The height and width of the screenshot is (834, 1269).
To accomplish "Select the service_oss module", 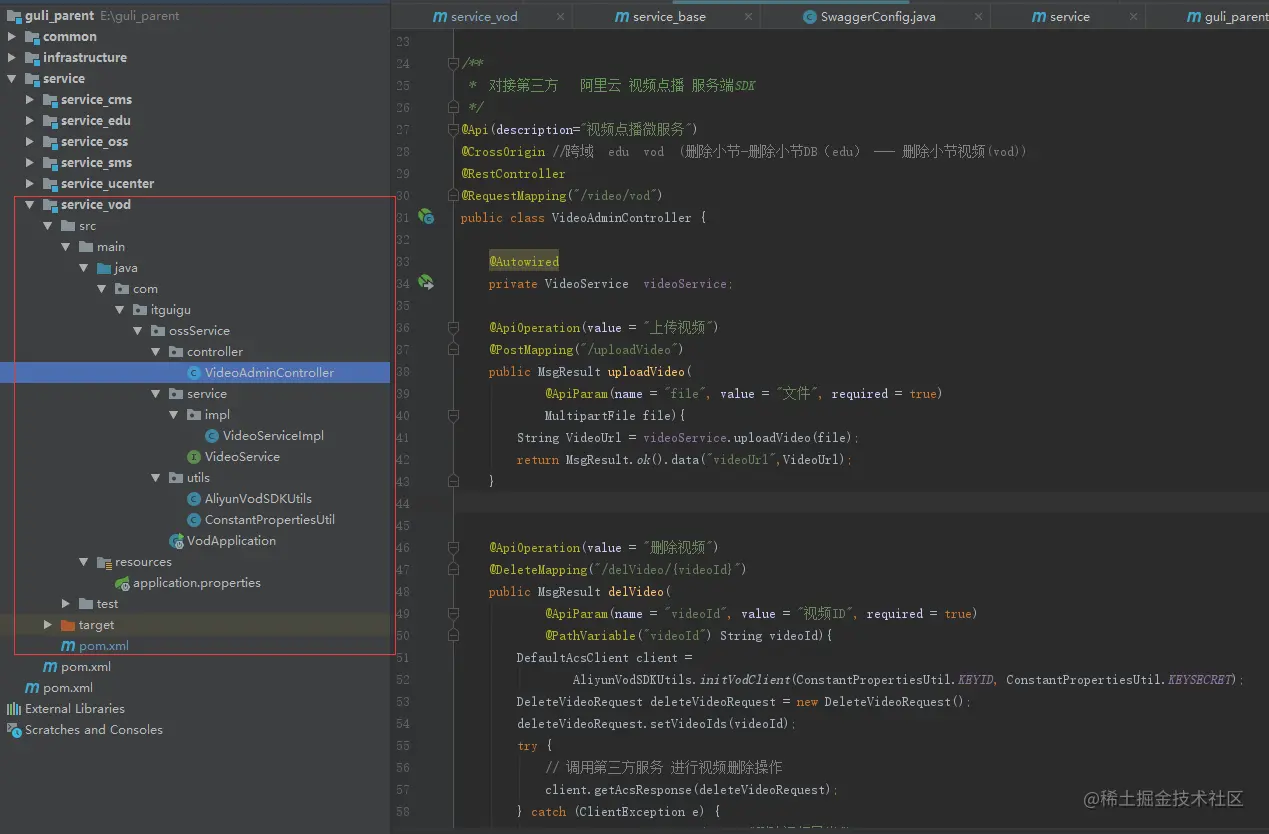I will tap(94, 141).
